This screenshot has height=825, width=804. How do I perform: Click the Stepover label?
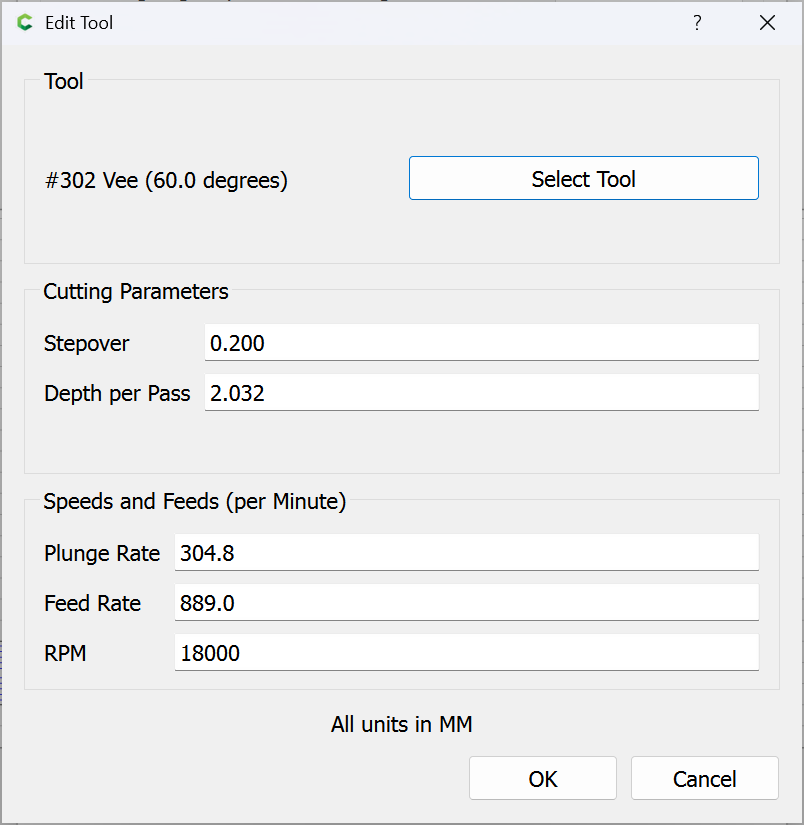click(x=87, y=344)
